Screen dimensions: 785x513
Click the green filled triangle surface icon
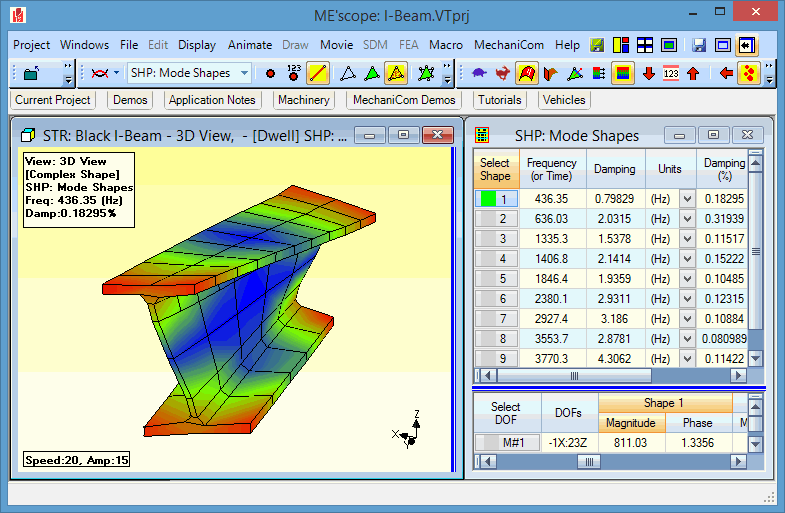pyautogui.click(x=372, y=74)
